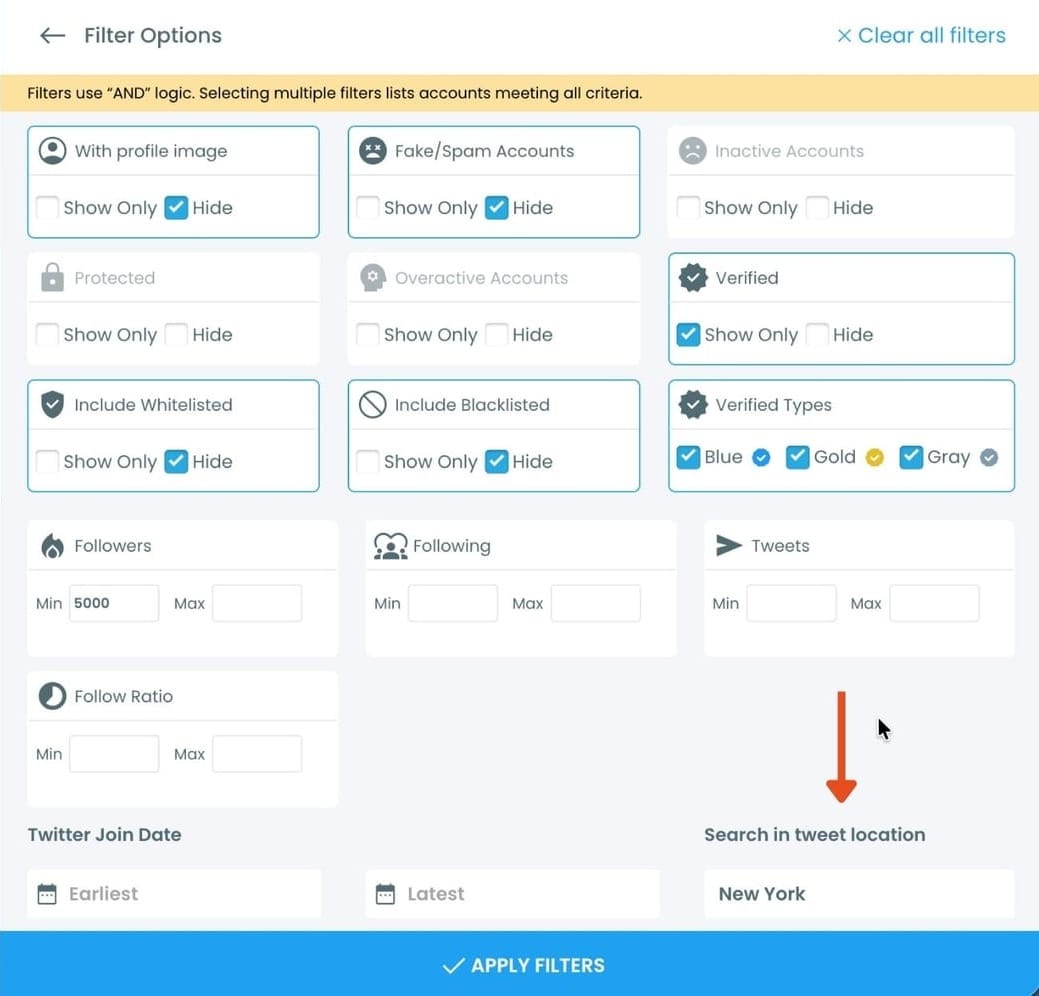Screen dimensions: 1039x996
Task: Uncheck the Gold verified type
Action: (x=798, y=456)
